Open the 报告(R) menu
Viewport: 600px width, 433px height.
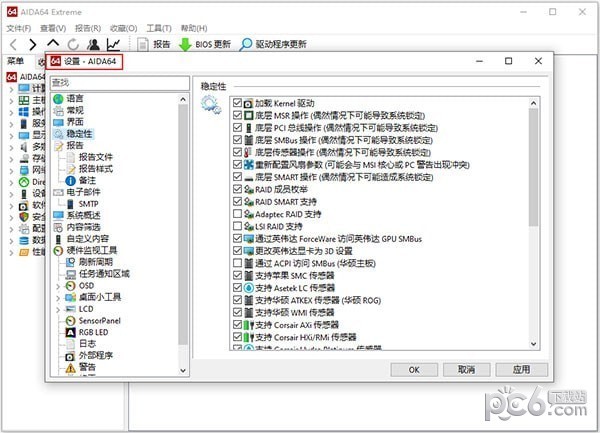[x=88, y=28]
